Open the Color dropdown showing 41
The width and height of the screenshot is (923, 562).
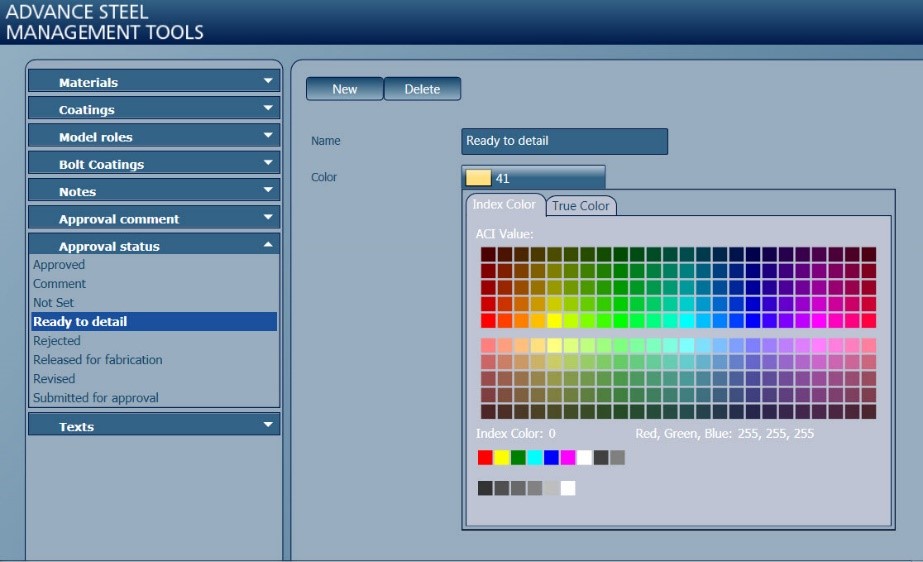534,178
